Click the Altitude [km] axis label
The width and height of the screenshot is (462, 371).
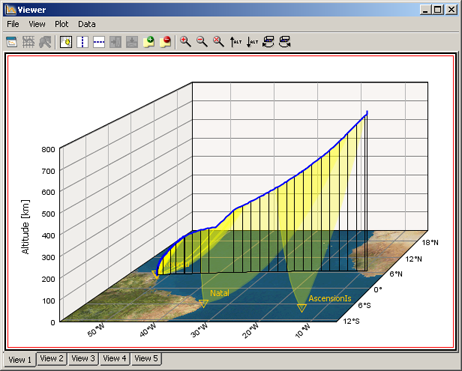pyautogui.click(x=25, y=227)
